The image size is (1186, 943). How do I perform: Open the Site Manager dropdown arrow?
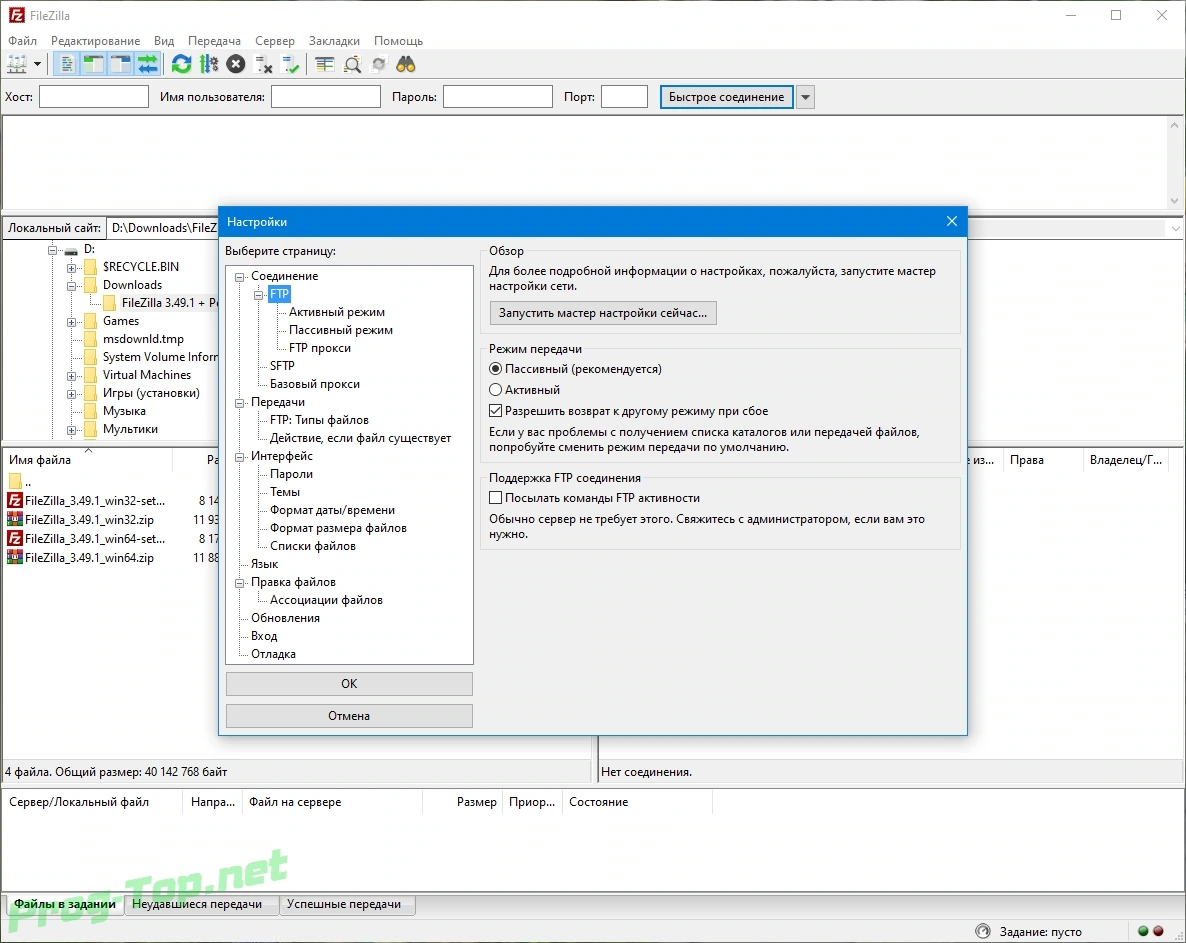pos(37,65)
